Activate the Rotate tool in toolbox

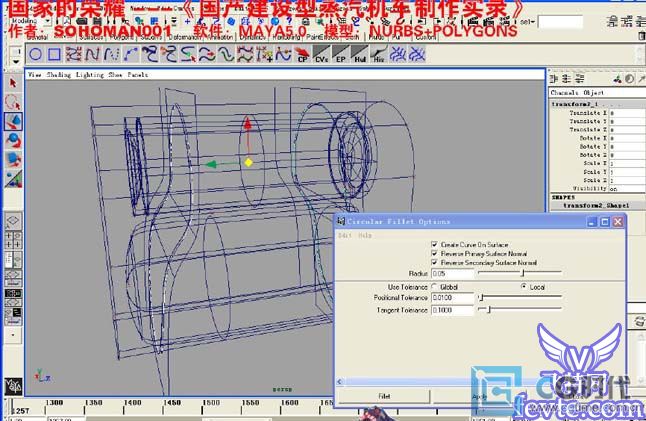13,141
